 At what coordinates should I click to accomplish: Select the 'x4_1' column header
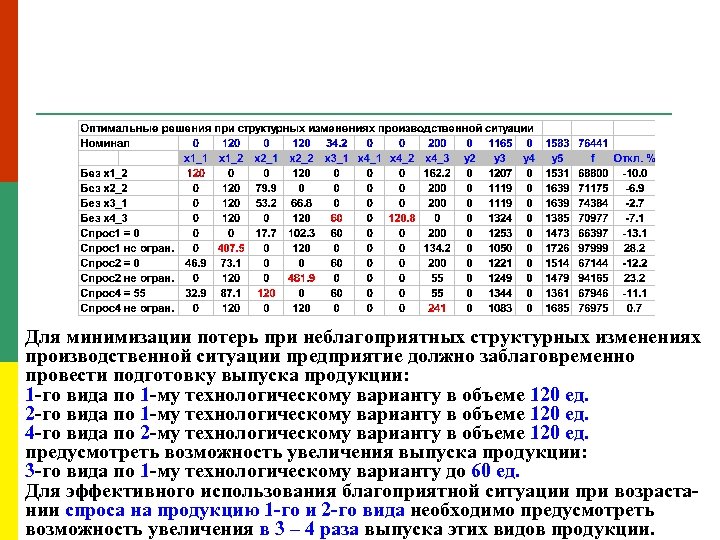pos(370,158)
